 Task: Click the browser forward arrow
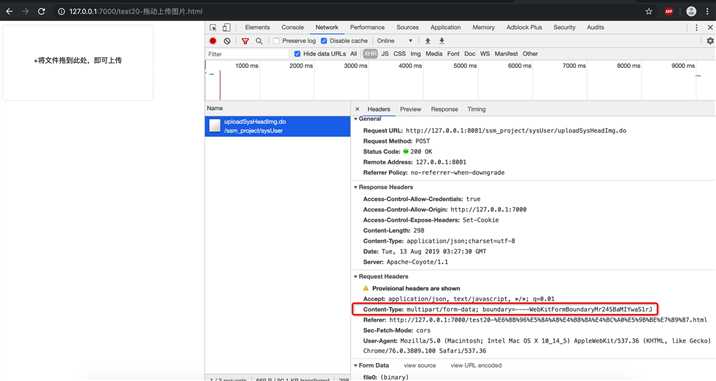25,11
